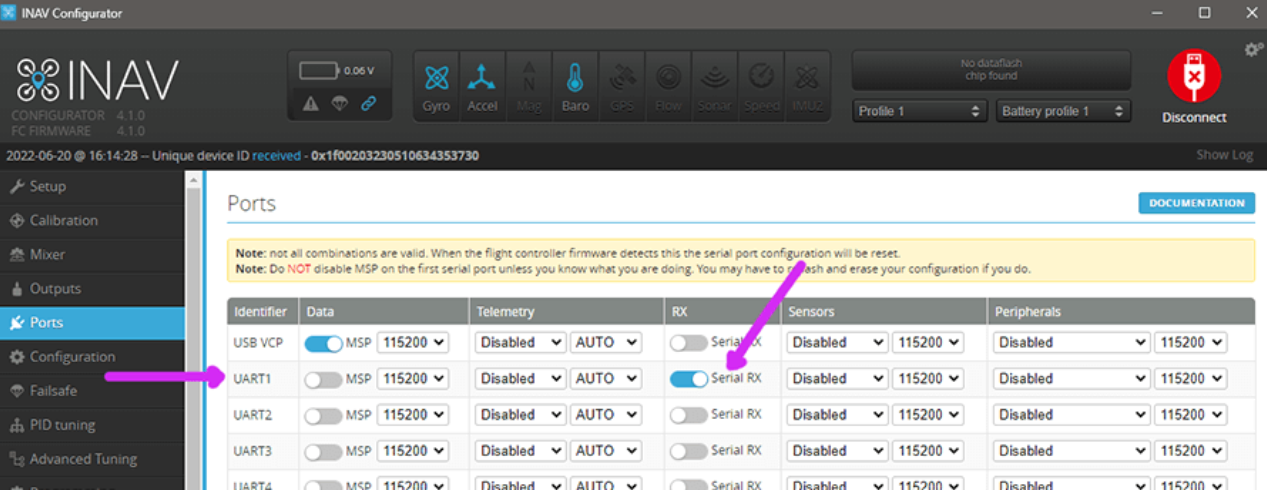Click the No dataflash chip found box
The height and width of the screenshot is (497, 1267).
[990, 70]
